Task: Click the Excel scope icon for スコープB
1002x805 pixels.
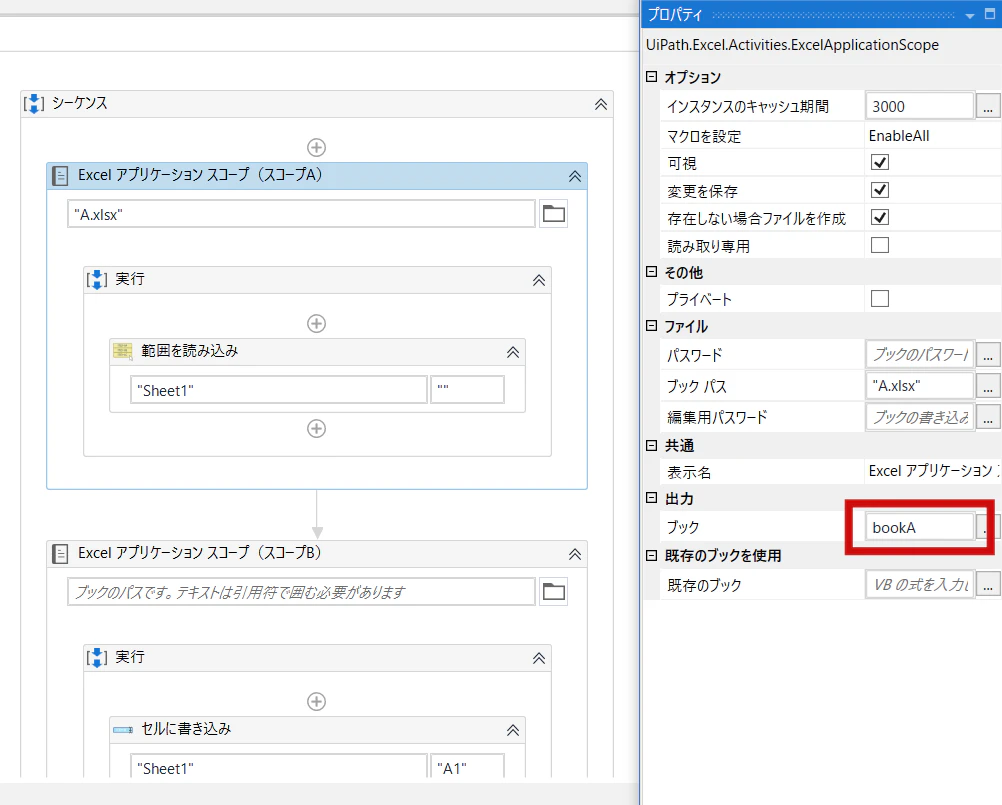Action: point(60,553)
